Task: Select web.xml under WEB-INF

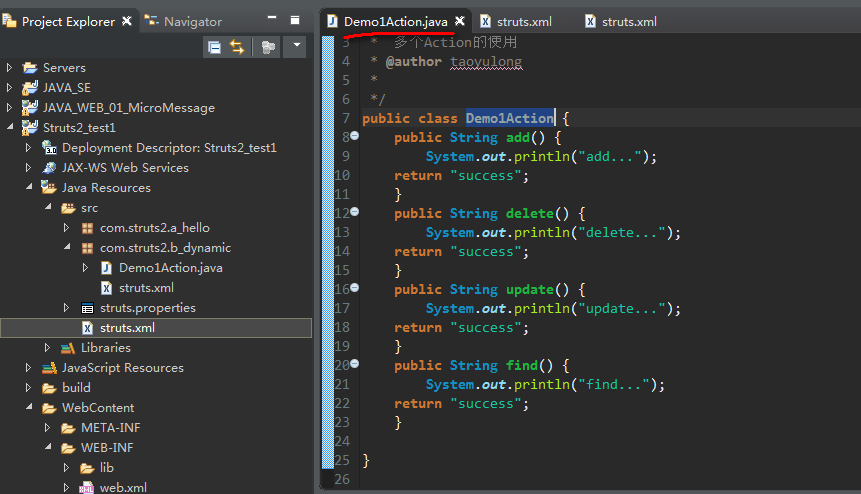Action: pos(123,488)
